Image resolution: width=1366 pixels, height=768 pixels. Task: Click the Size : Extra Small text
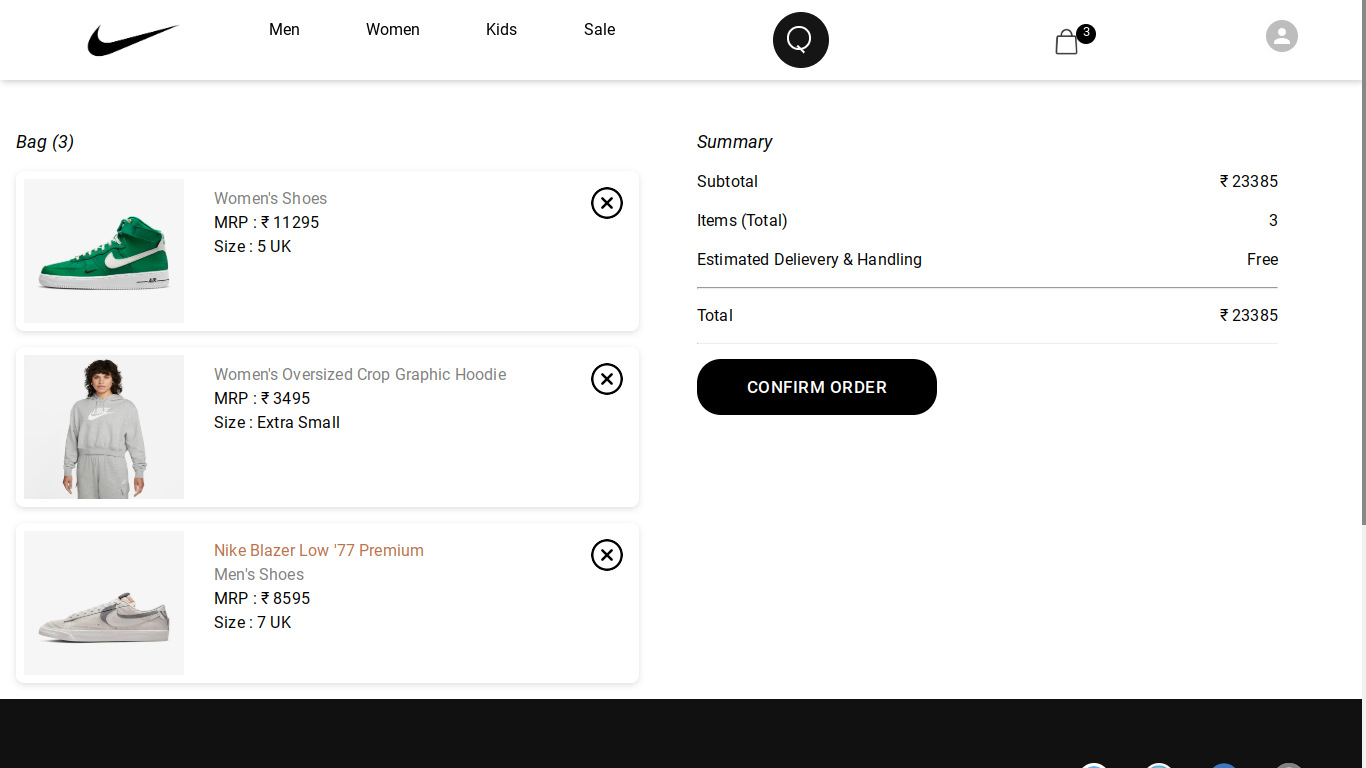point(277,423)
